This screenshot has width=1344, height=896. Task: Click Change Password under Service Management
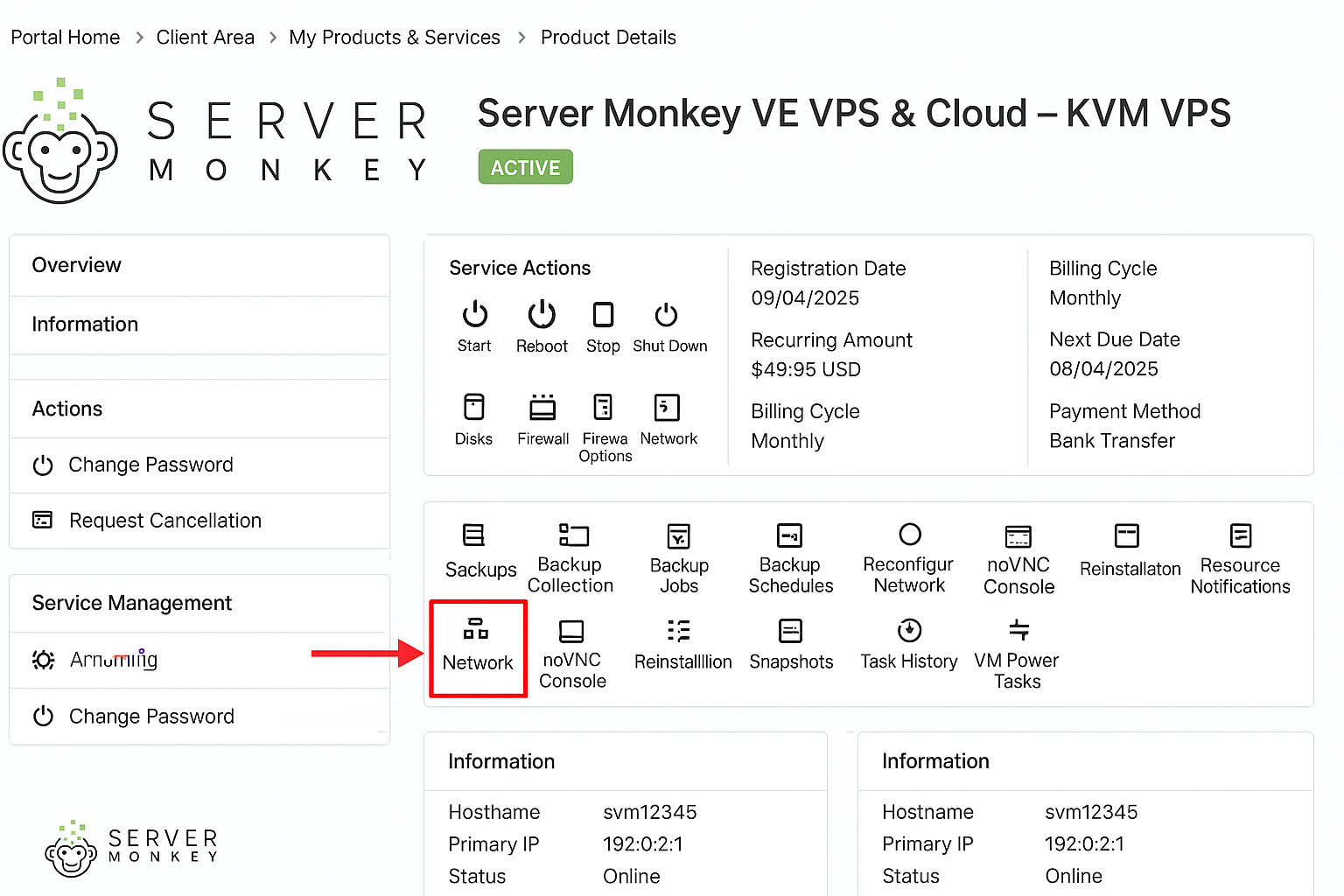tap(199, 717)
